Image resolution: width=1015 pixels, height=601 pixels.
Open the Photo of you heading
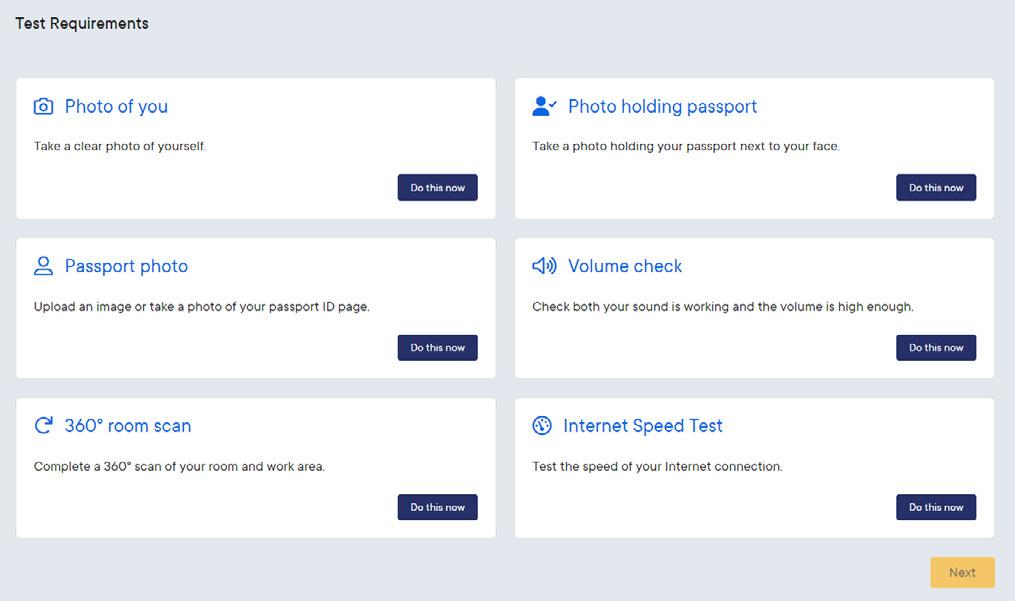pyautogui.click(x=116, y=107)
